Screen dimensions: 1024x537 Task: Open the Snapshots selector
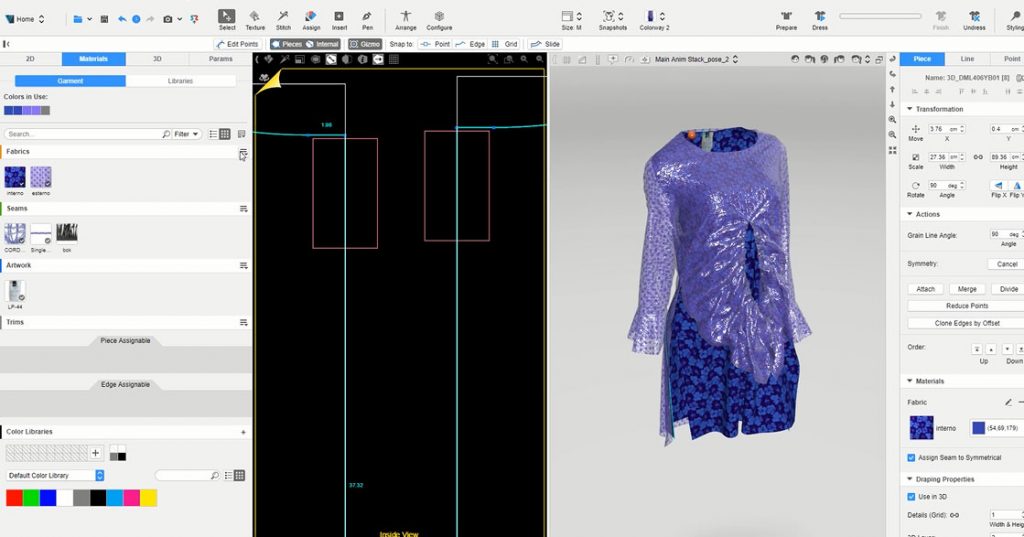click(613, 20)
